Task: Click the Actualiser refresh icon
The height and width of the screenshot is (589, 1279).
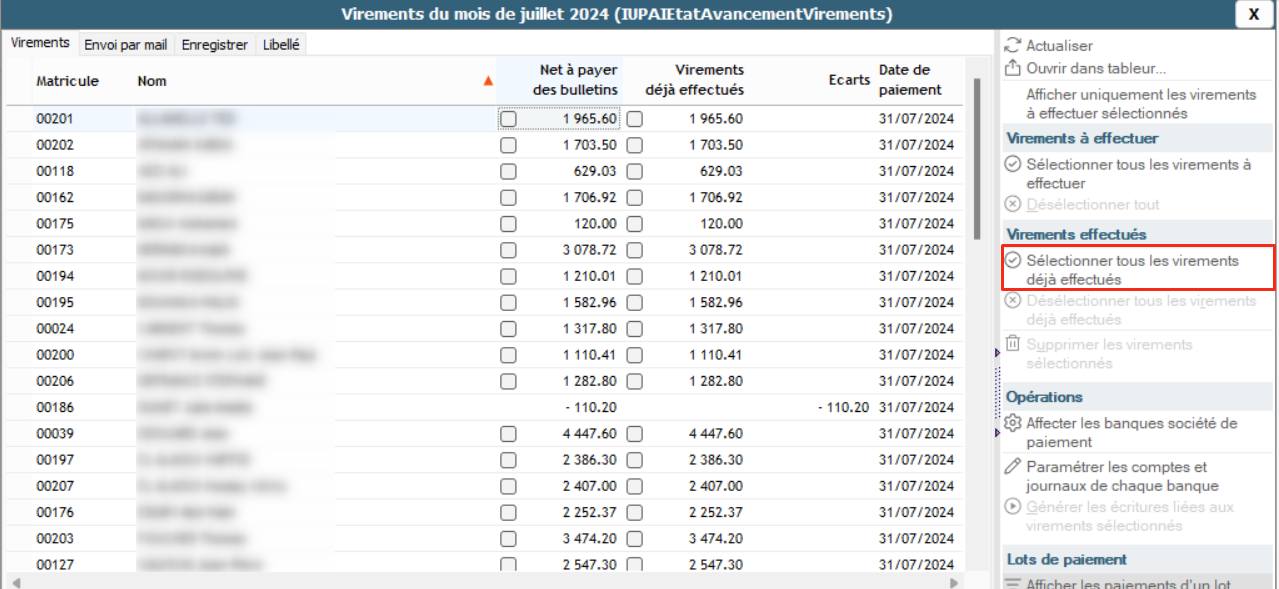Action: click(x=1012, y=45)
